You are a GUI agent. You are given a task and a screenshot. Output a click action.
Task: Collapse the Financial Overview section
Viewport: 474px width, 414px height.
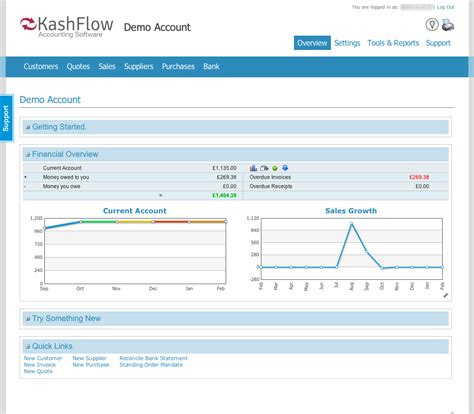pos(28,155)
